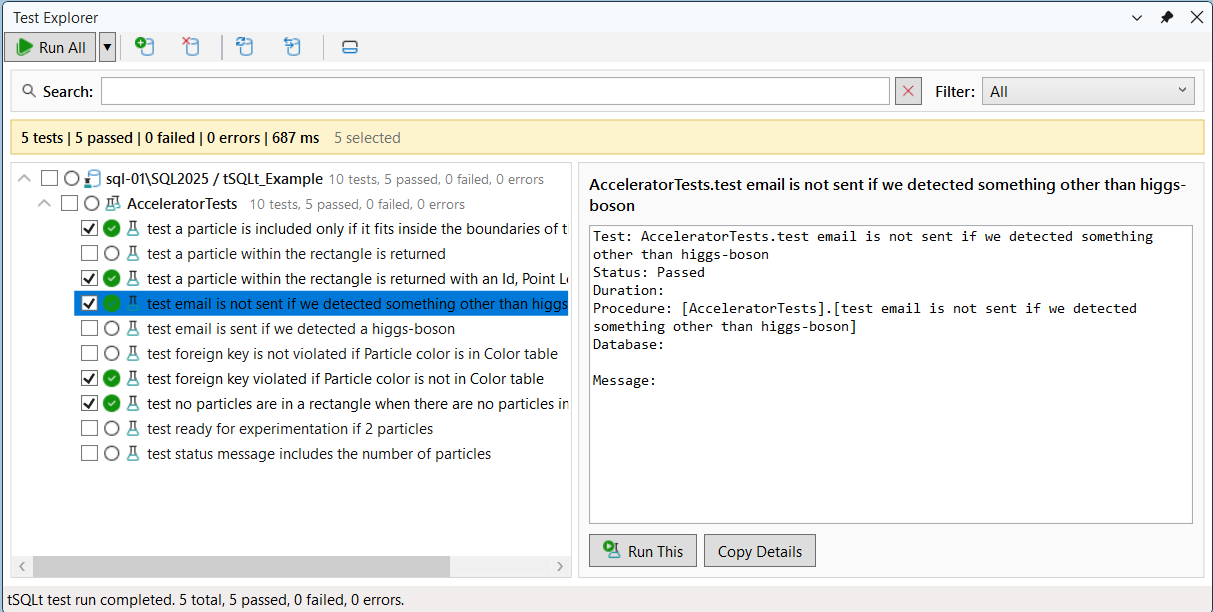Viewport: 1213px width, 612px height.
Task: Click not-run circle of 'ready for experimentation' test
Action: [111, 429]
